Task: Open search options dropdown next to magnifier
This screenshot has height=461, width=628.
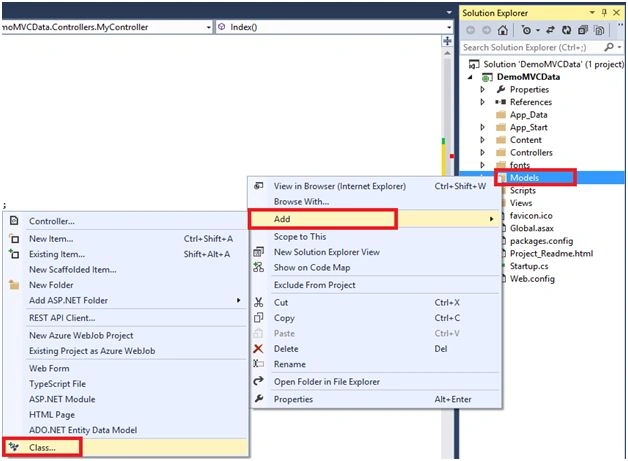Action: (619, 47)
